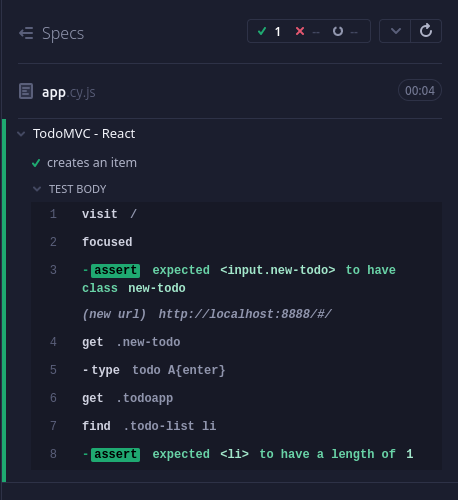The image size is (458, 500).
Task: Open the app.cy.js spec file name
Action: coord(69,92)
